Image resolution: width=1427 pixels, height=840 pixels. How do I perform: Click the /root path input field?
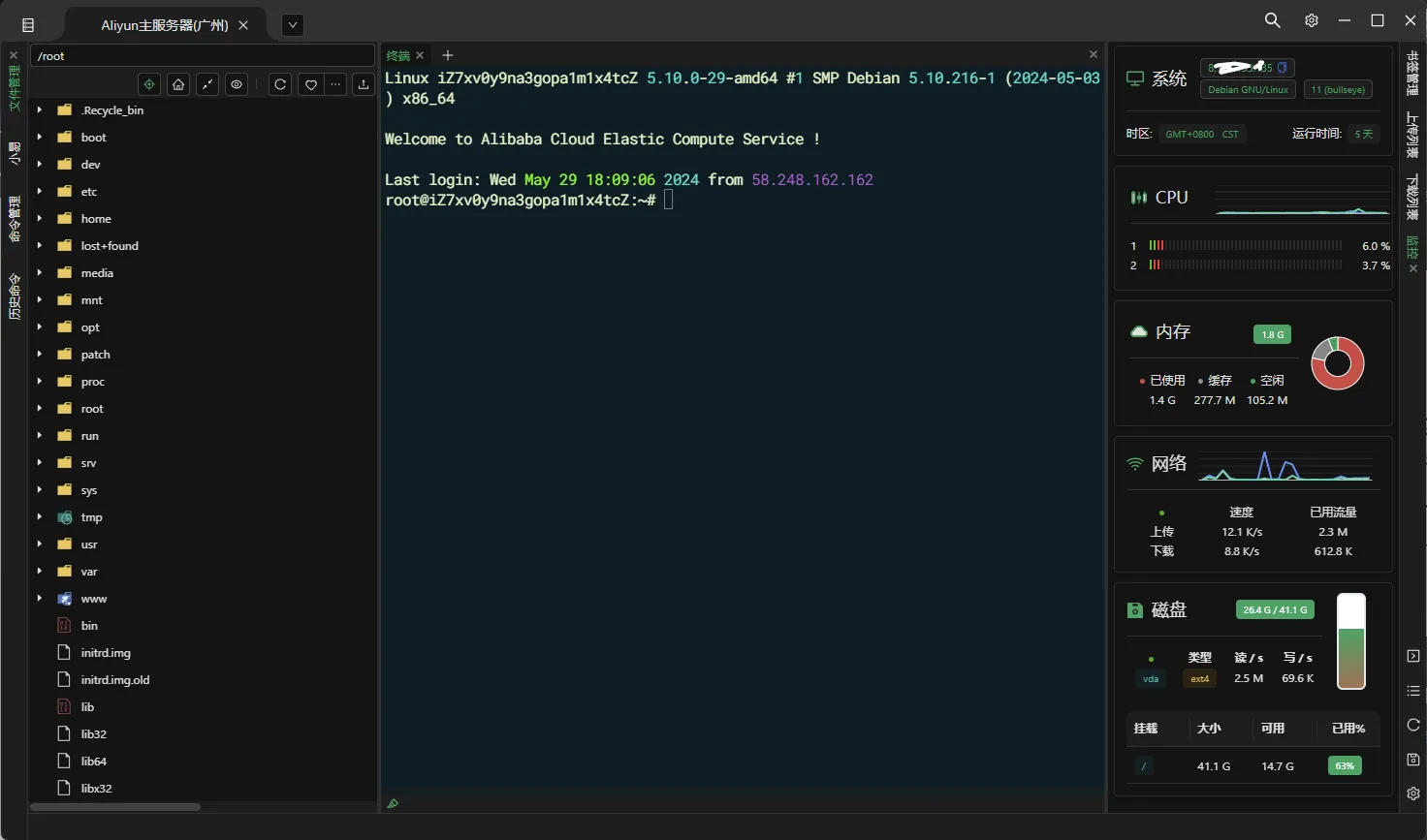click(202, 56)
